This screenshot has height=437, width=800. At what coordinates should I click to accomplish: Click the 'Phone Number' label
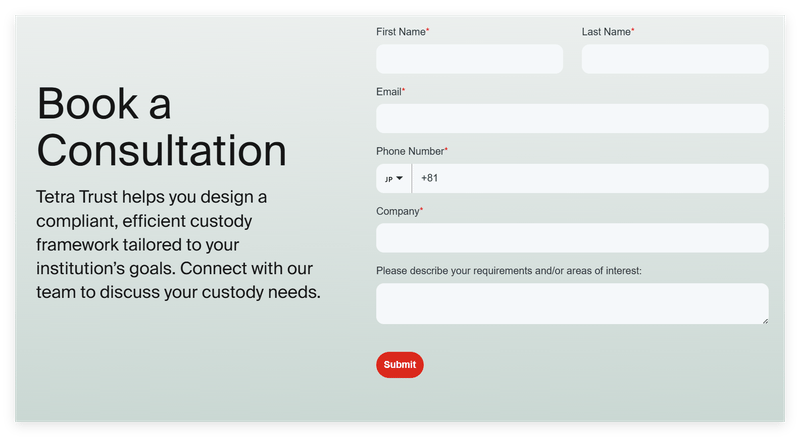412,151
